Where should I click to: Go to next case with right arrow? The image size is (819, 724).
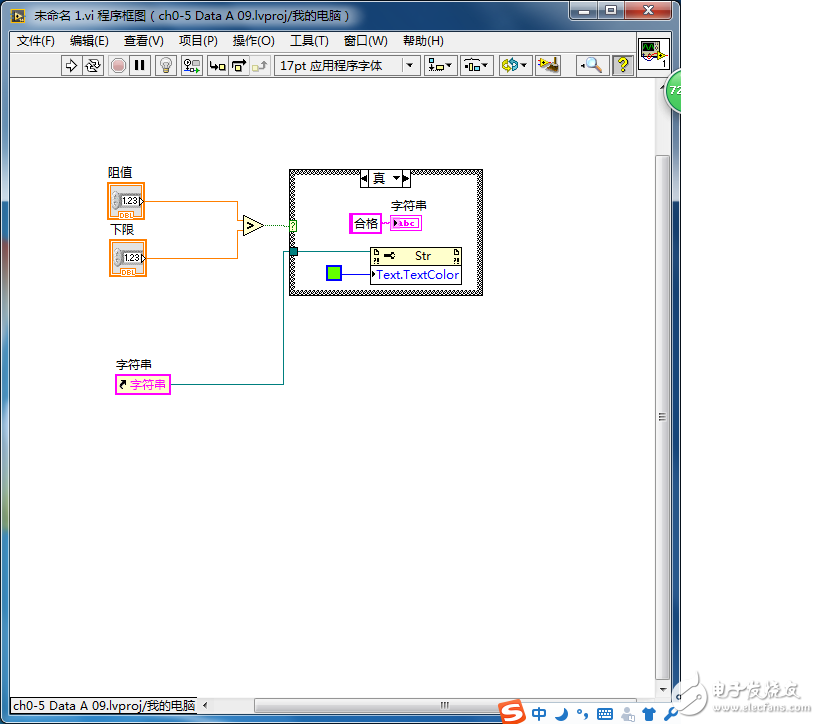(406, 179)
